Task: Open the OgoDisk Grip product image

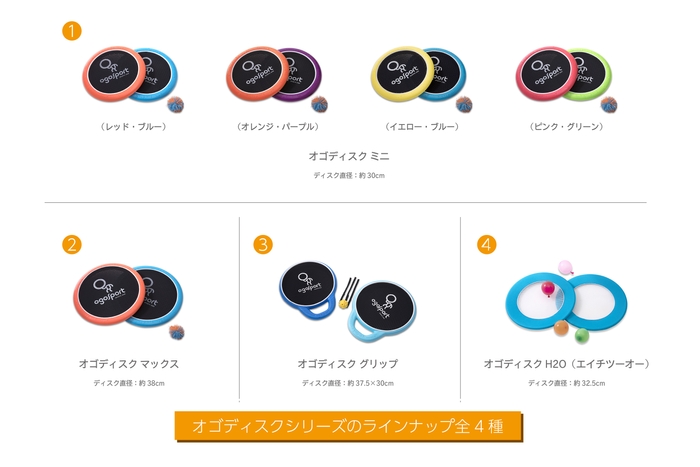Action: tap(348, 302)
